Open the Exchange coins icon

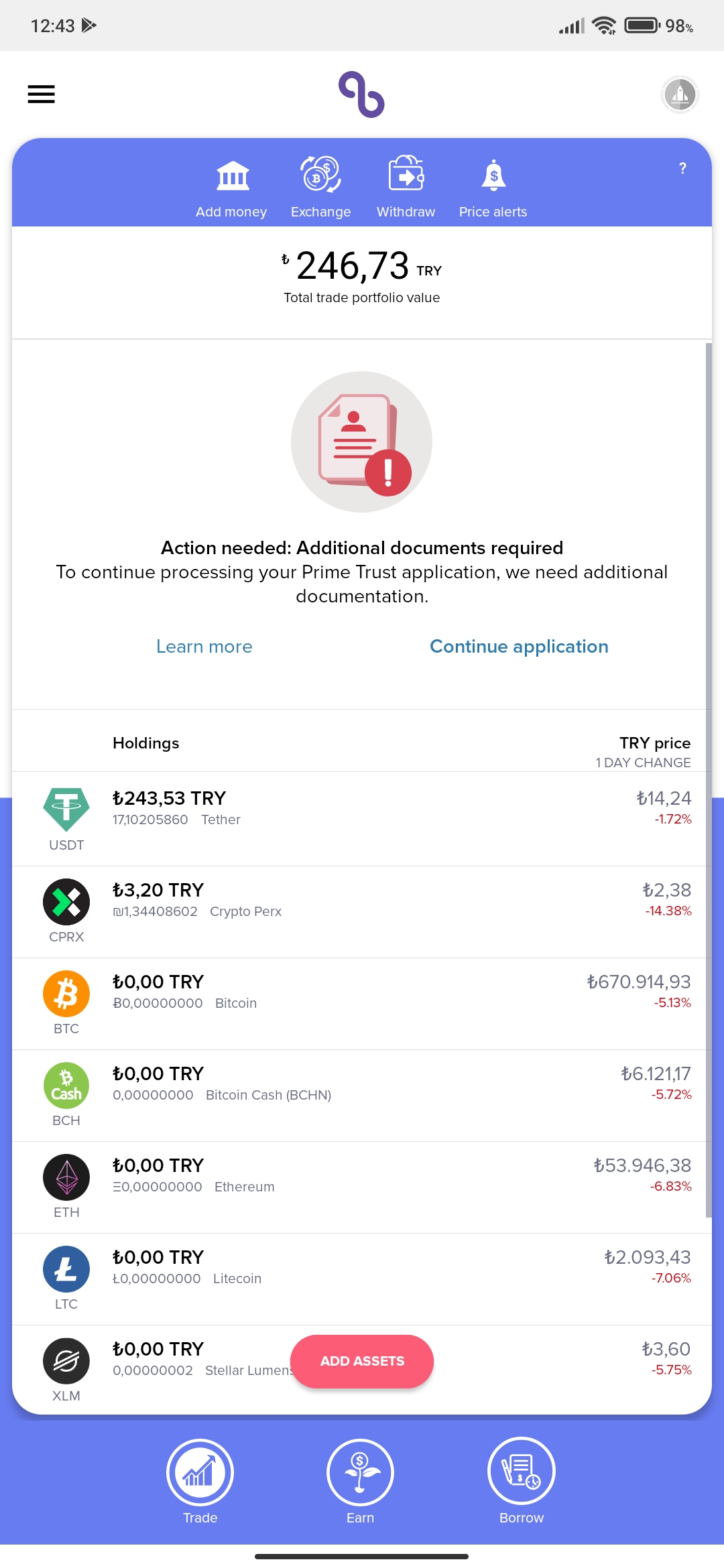(x=320, y=174)
